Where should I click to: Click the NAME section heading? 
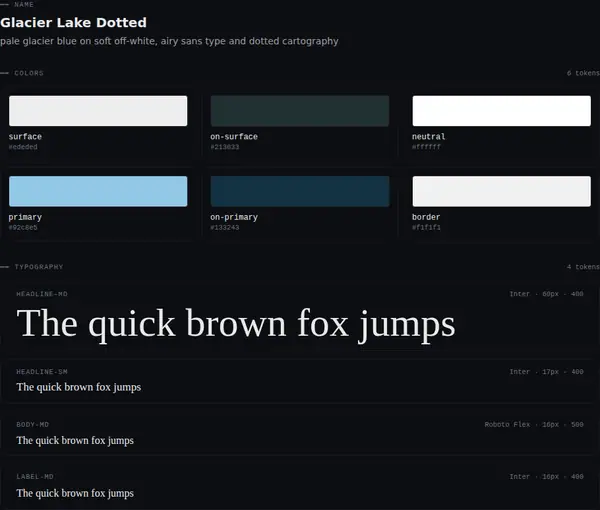tap(24, 5)
